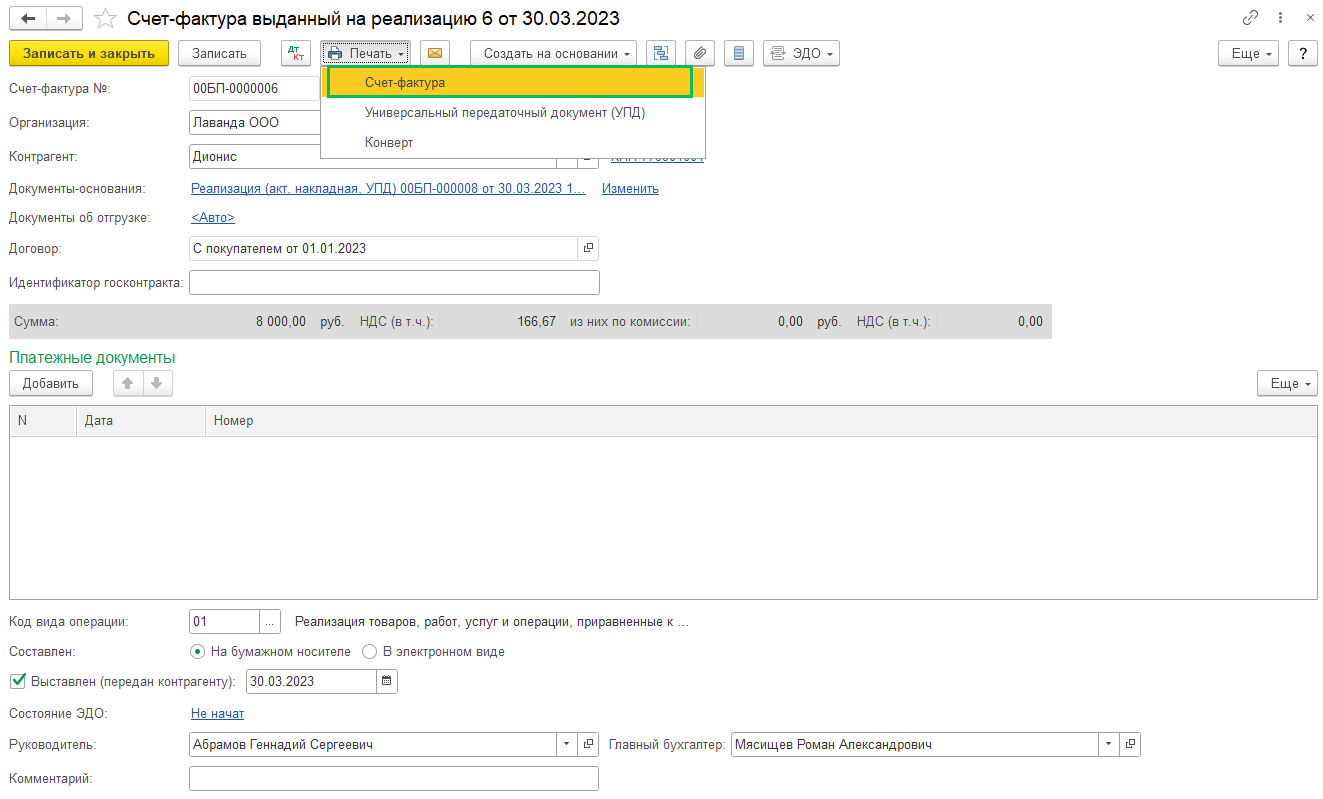
Task: Open the Руководитель record with its icon
Action: click(x=588, y=744)
